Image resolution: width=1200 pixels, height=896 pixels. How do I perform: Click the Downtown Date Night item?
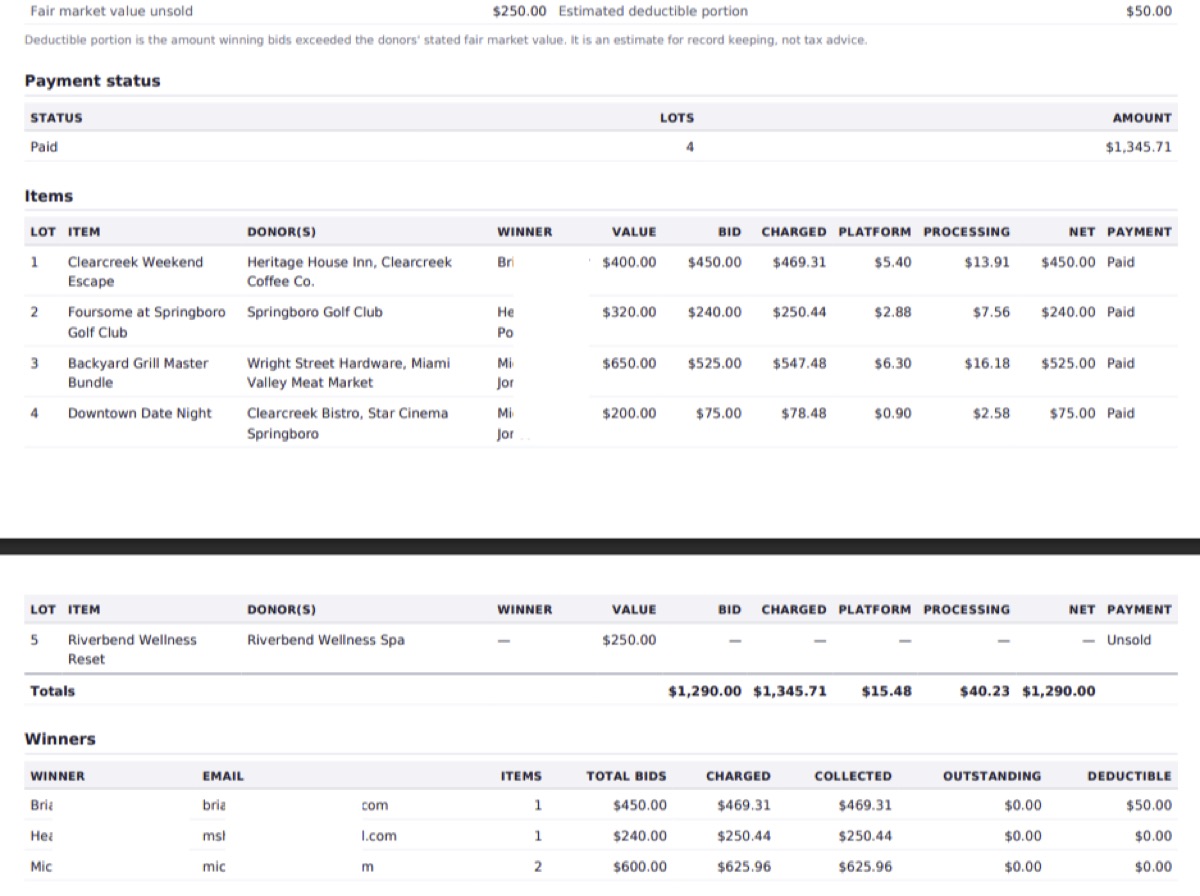(x=140, y=413)
